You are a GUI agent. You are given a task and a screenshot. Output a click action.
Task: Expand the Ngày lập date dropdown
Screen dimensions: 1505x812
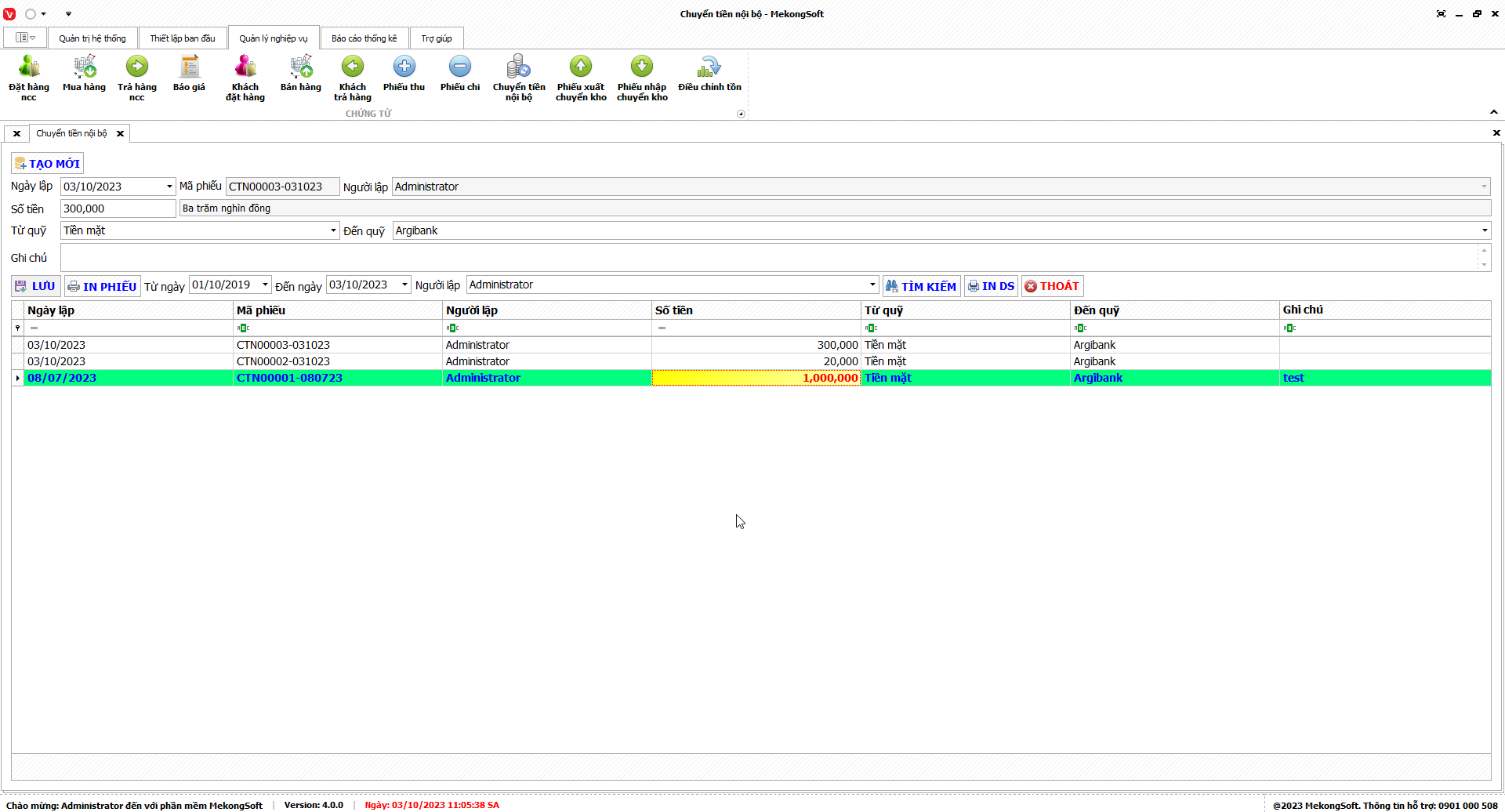click(x=169, y=187)
